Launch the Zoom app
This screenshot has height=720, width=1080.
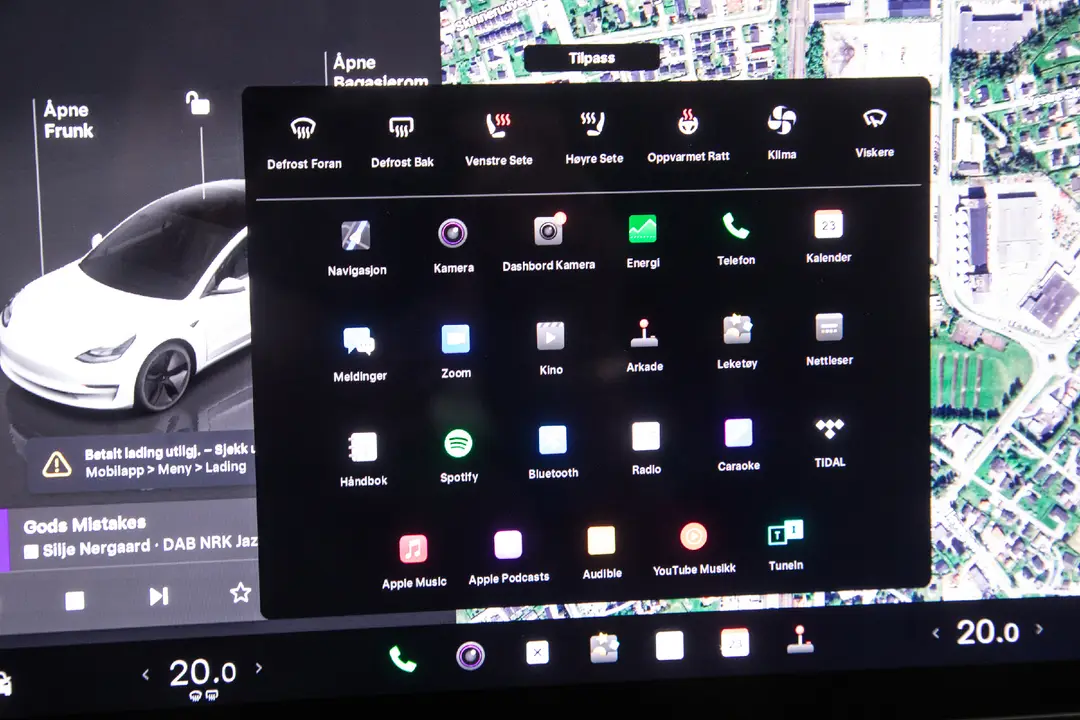pyautogui.click(x=456, y=351)
